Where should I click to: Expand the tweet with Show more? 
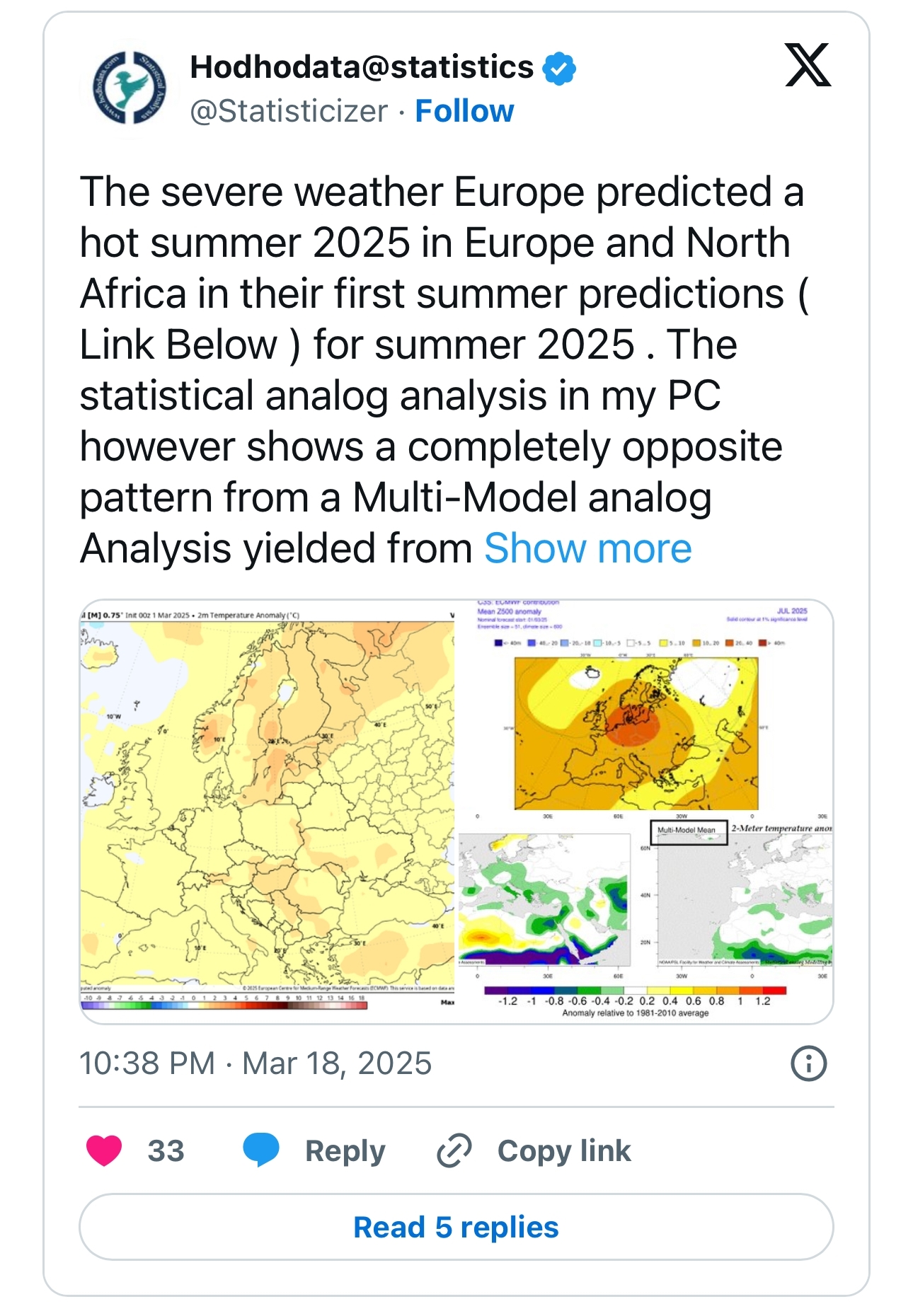click(x=587, y=548)
